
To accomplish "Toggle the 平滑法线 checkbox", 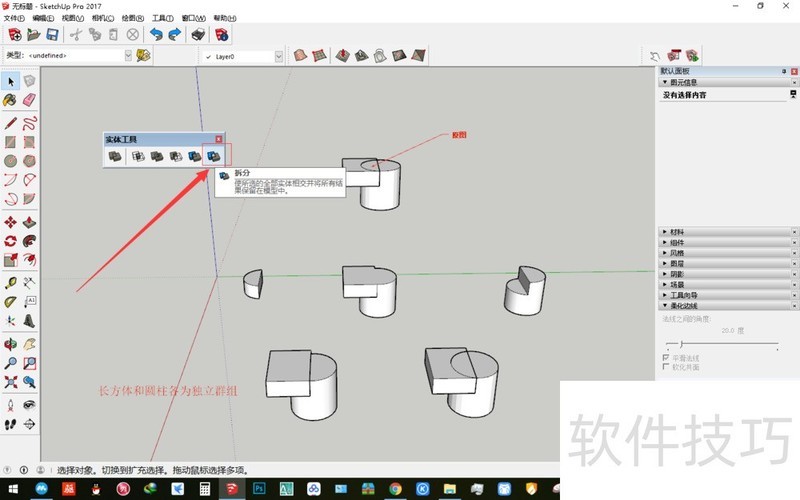I will (666, 357).
